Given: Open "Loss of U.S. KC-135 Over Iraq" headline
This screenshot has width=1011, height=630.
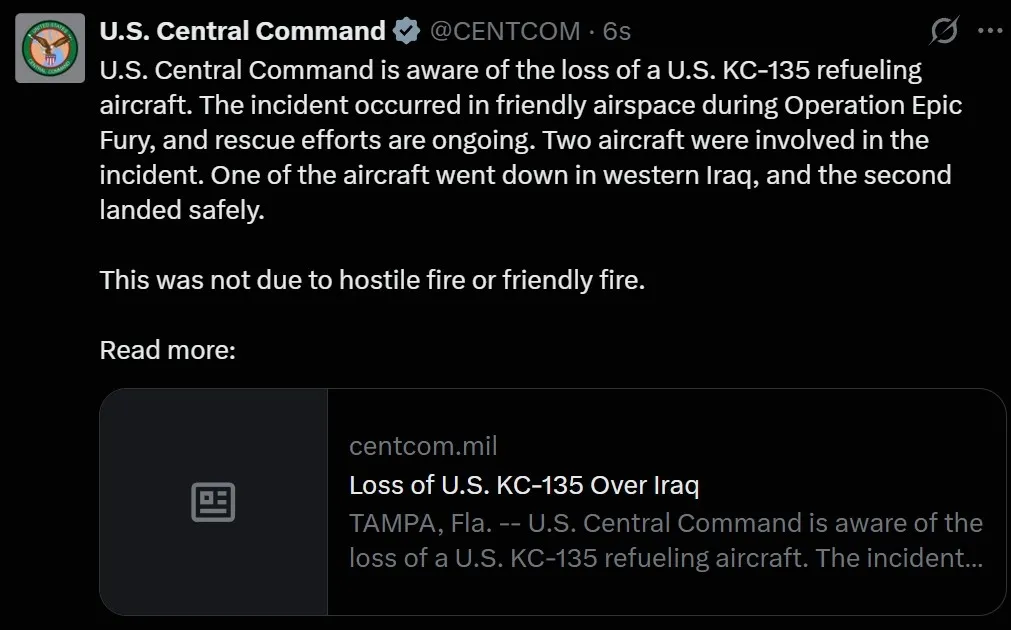Looking at the screenshot, I should [x=523, y=486].
